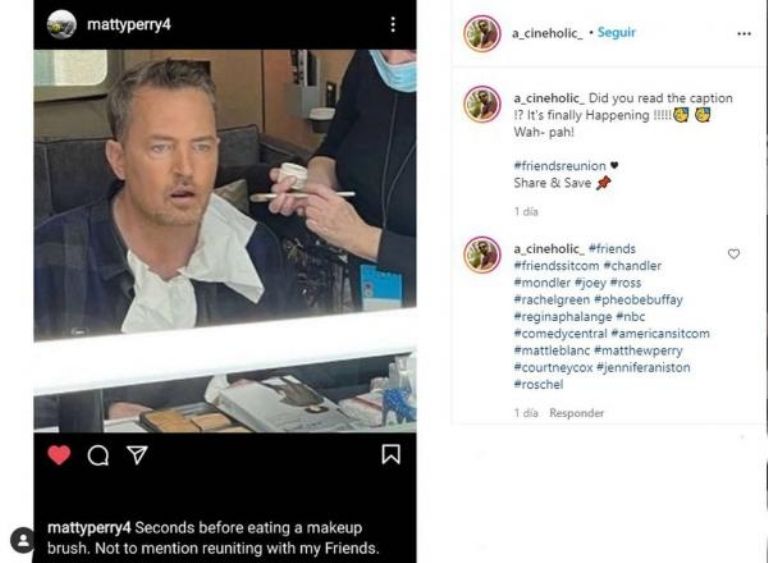Share post using paper plane icon
This screenshot has width=768, height=563.
137,455
